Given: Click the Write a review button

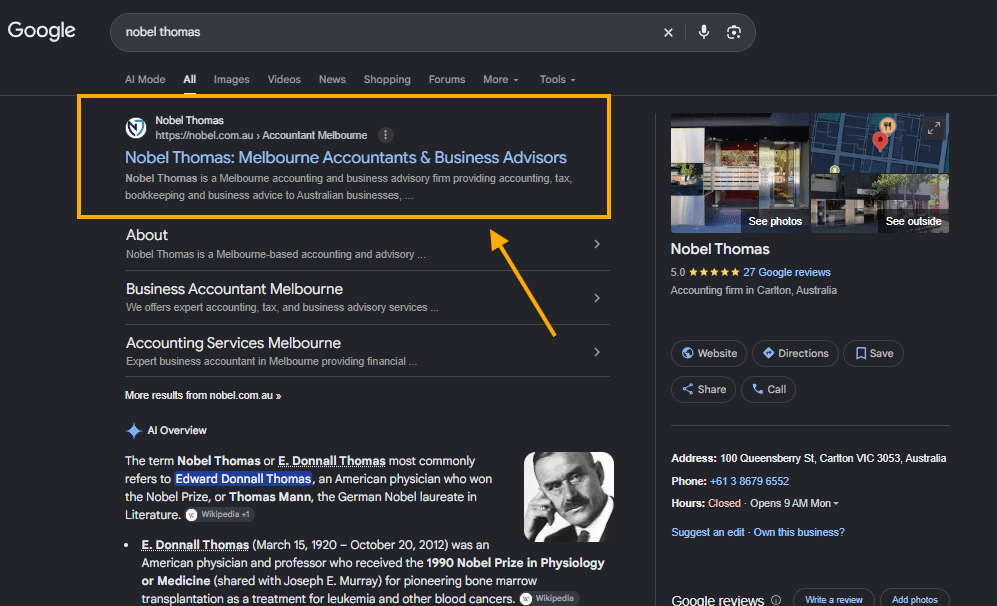Looking at the screenshot, I should click(834, 599).
